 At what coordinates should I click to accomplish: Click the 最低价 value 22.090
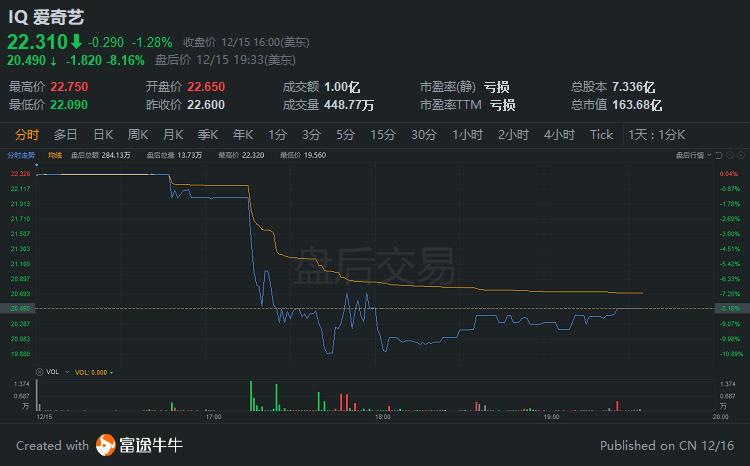tap(69, 104)
